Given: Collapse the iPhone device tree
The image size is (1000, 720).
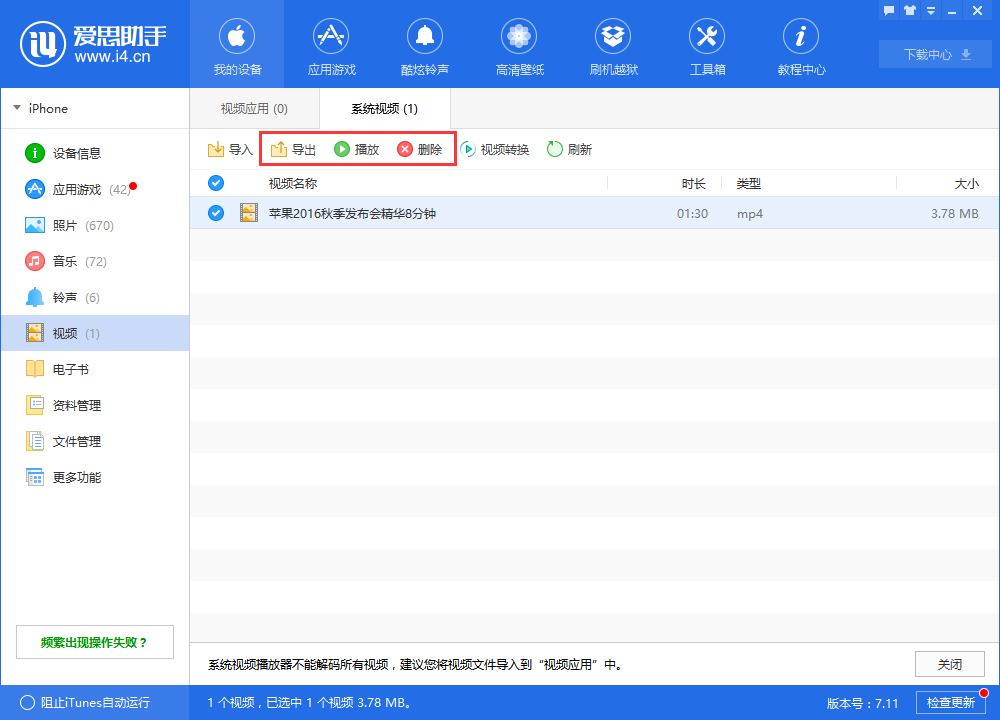Looking at the screenshot, I should coord(17,108).
